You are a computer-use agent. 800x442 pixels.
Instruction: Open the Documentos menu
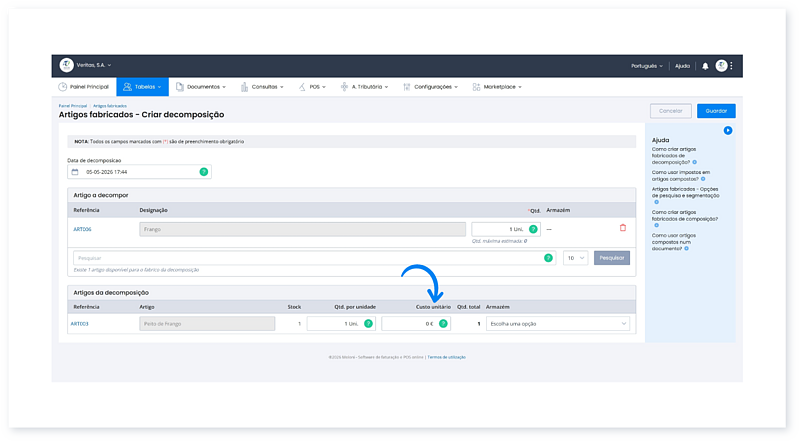click(x=201, y=87)
